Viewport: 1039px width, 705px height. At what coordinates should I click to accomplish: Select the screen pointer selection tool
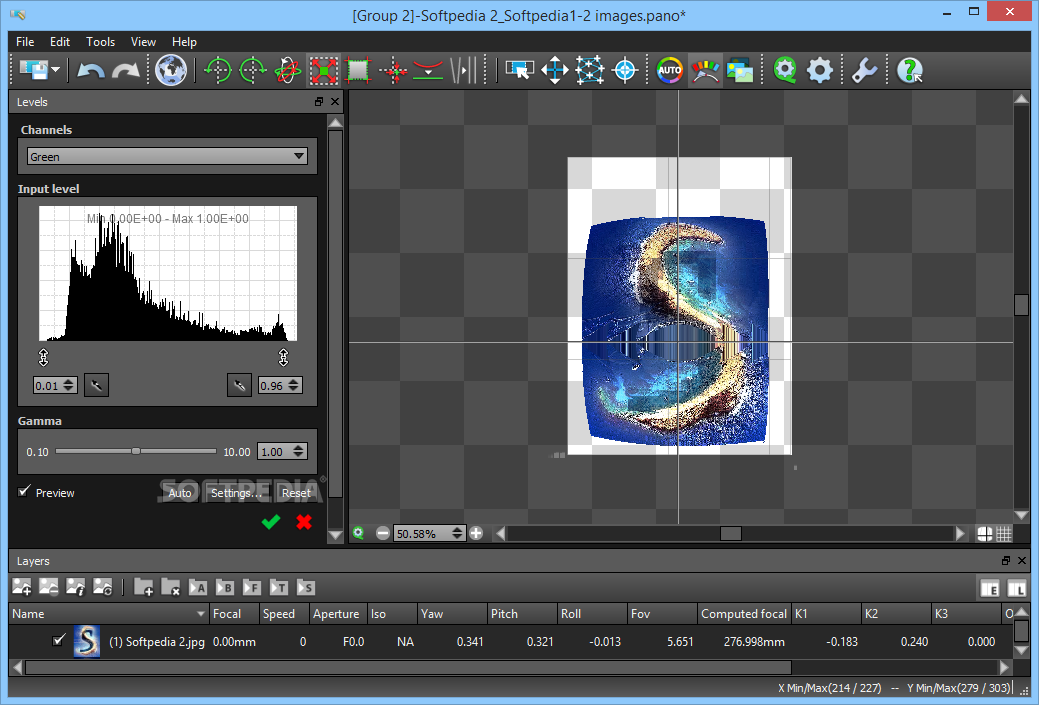(520, 70)
